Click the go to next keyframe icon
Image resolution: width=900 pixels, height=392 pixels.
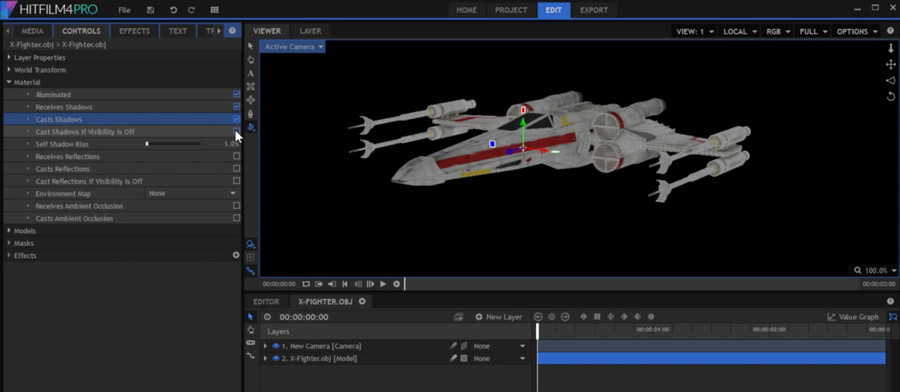pos(565,317)
